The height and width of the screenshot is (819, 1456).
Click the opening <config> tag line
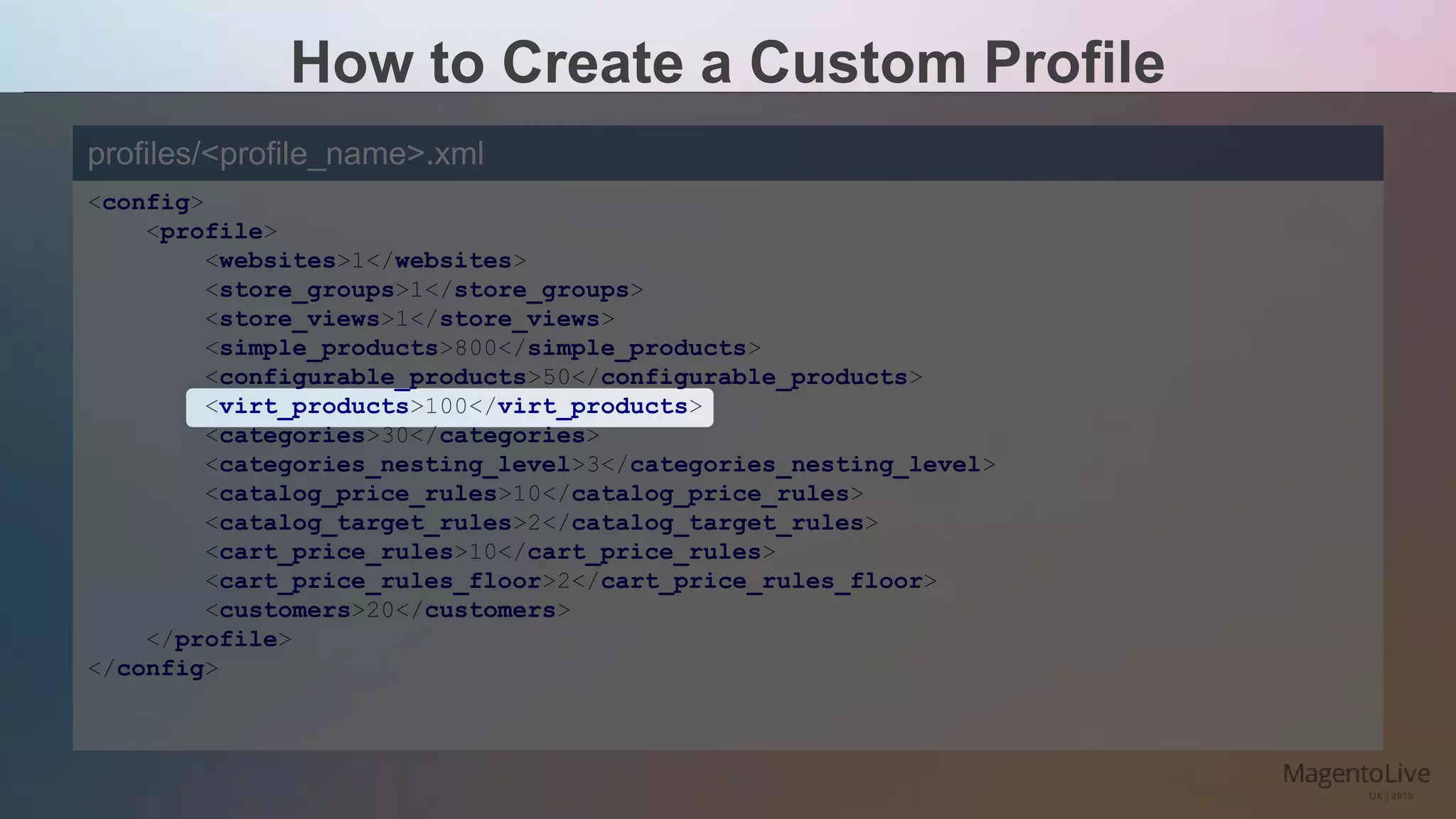click(146, 203)
